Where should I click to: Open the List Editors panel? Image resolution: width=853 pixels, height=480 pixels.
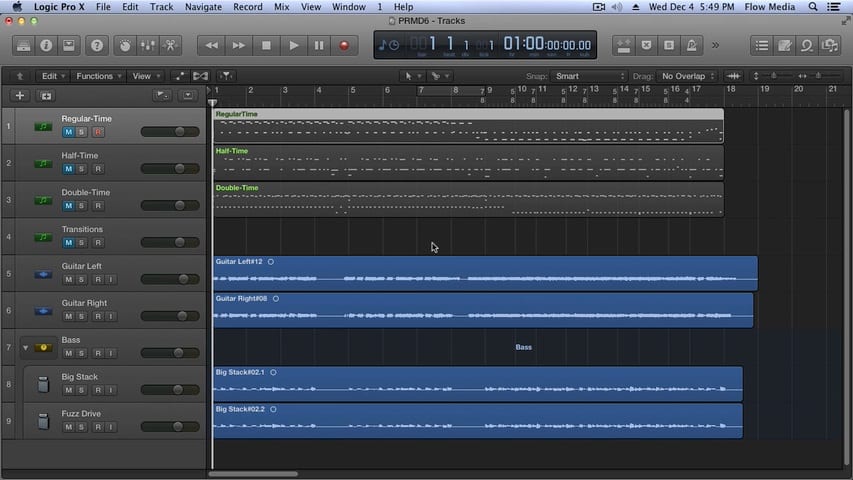click(x=763, y=45)
